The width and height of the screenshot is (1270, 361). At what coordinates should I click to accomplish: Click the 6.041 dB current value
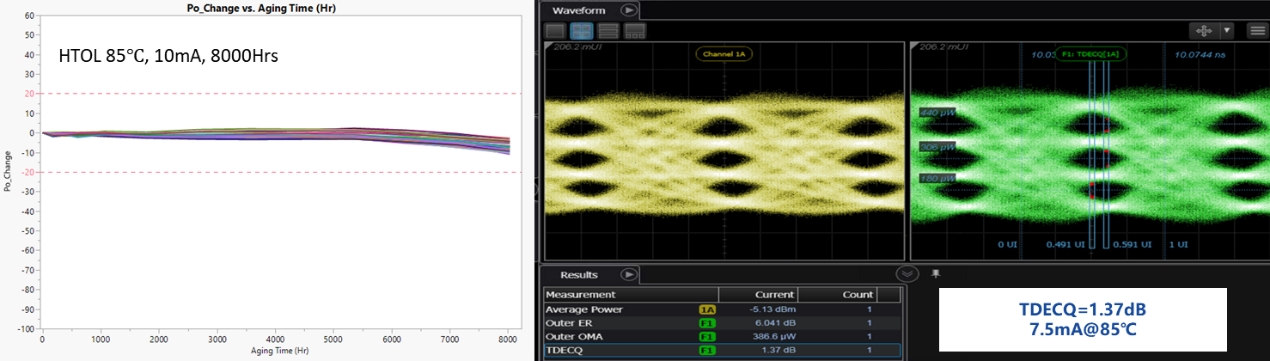(776, 323)
